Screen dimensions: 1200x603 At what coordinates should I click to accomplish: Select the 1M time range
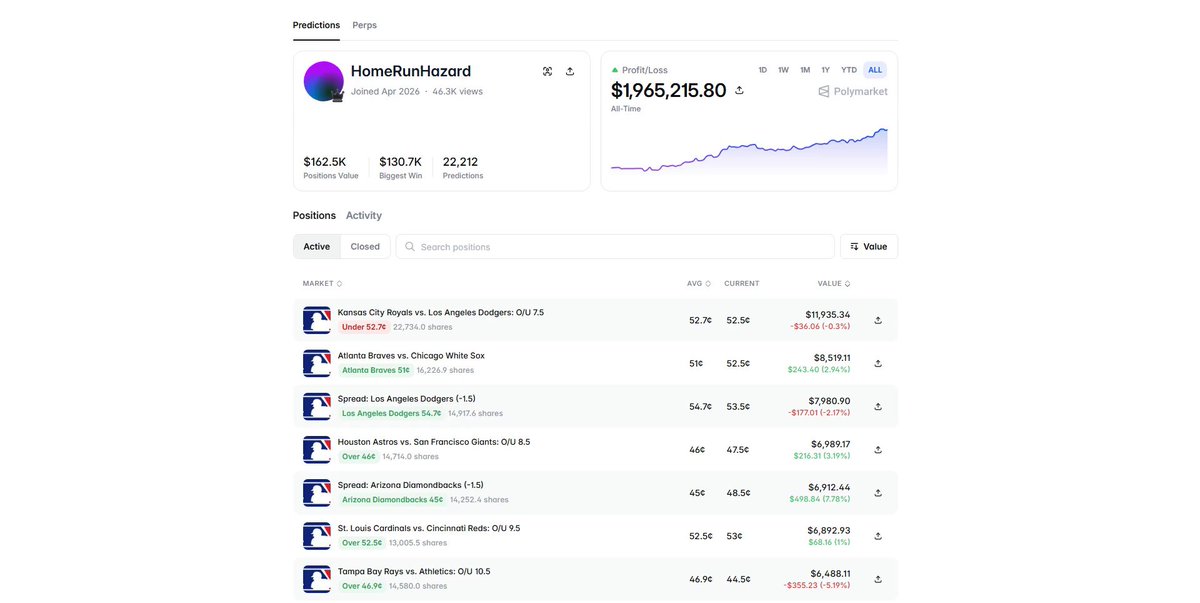pyautogui.click(x=805, y=70)
